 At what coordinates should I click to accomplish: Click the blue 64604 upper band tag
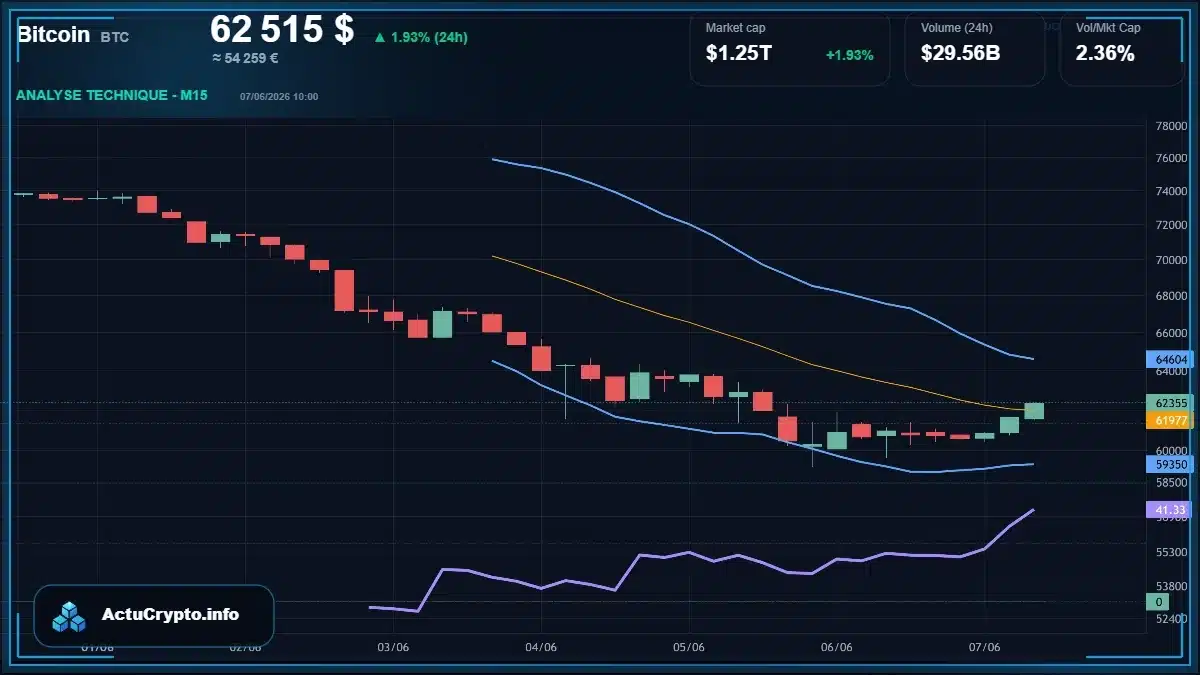(x=1170, y=359)
